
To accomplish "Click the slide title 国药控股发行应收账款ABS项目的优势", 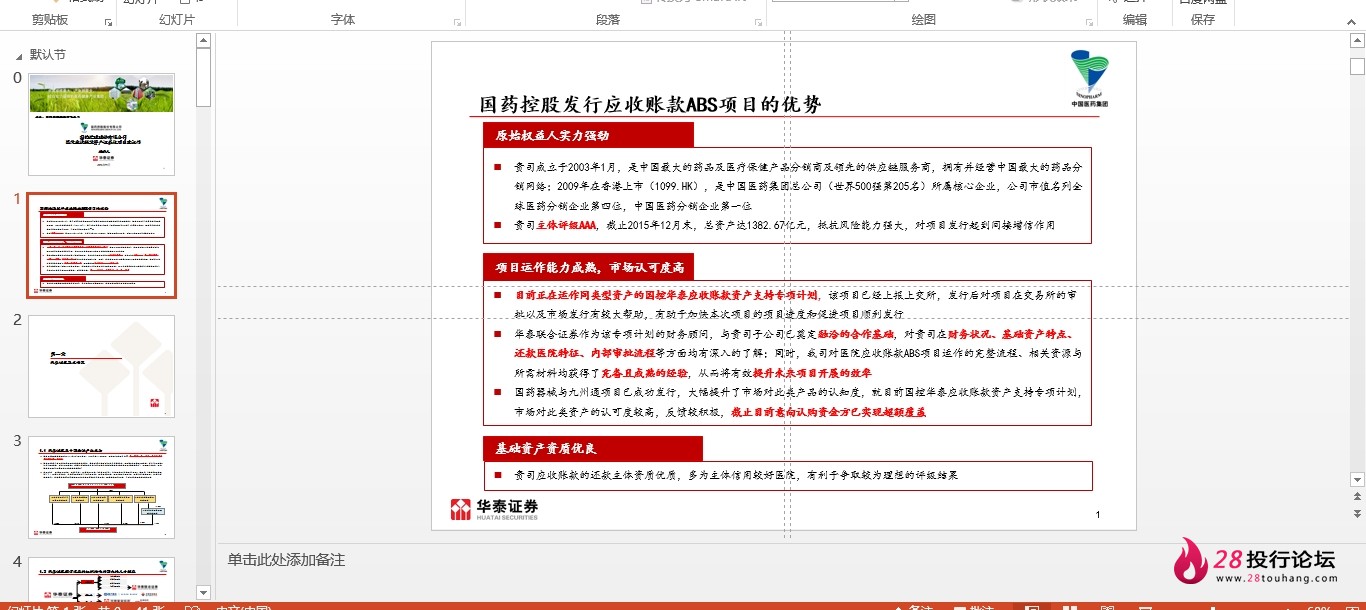I will coord(651,105).
